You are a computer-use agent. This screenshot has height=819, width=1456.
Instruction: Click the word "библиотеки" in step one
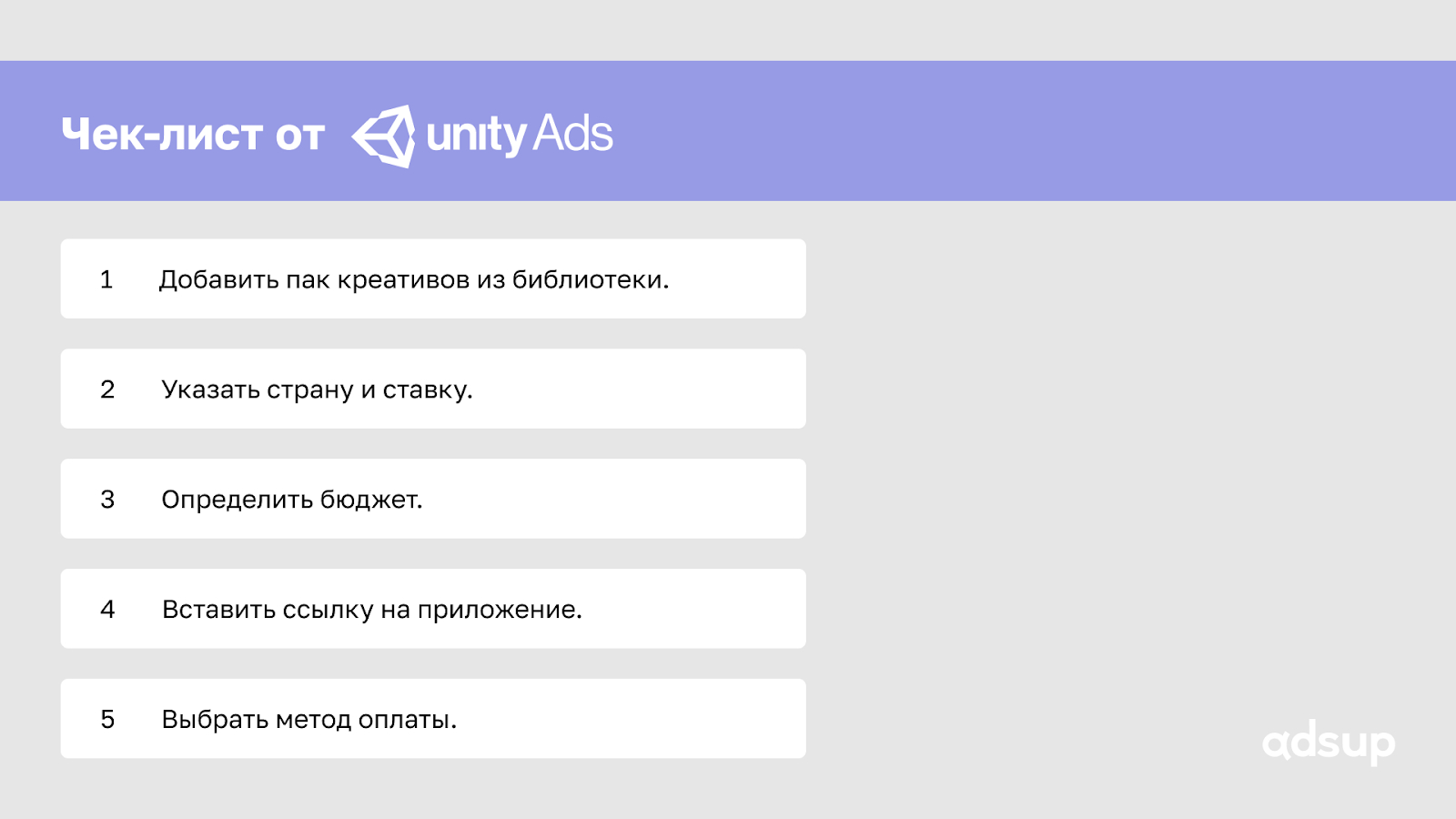(590, 279)
